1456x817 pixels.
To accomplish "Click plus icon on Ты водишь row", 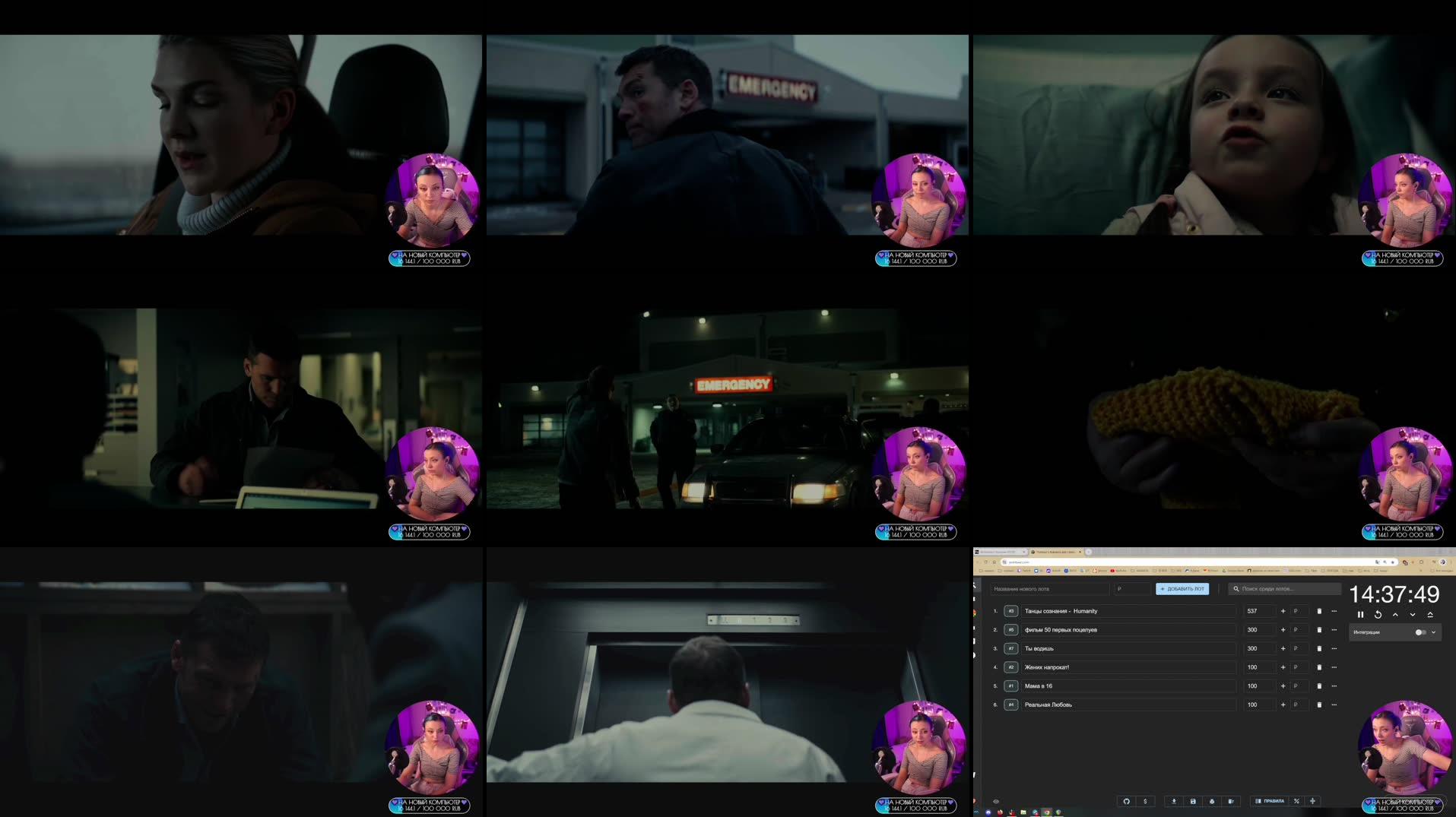I will click(1283, 648).
